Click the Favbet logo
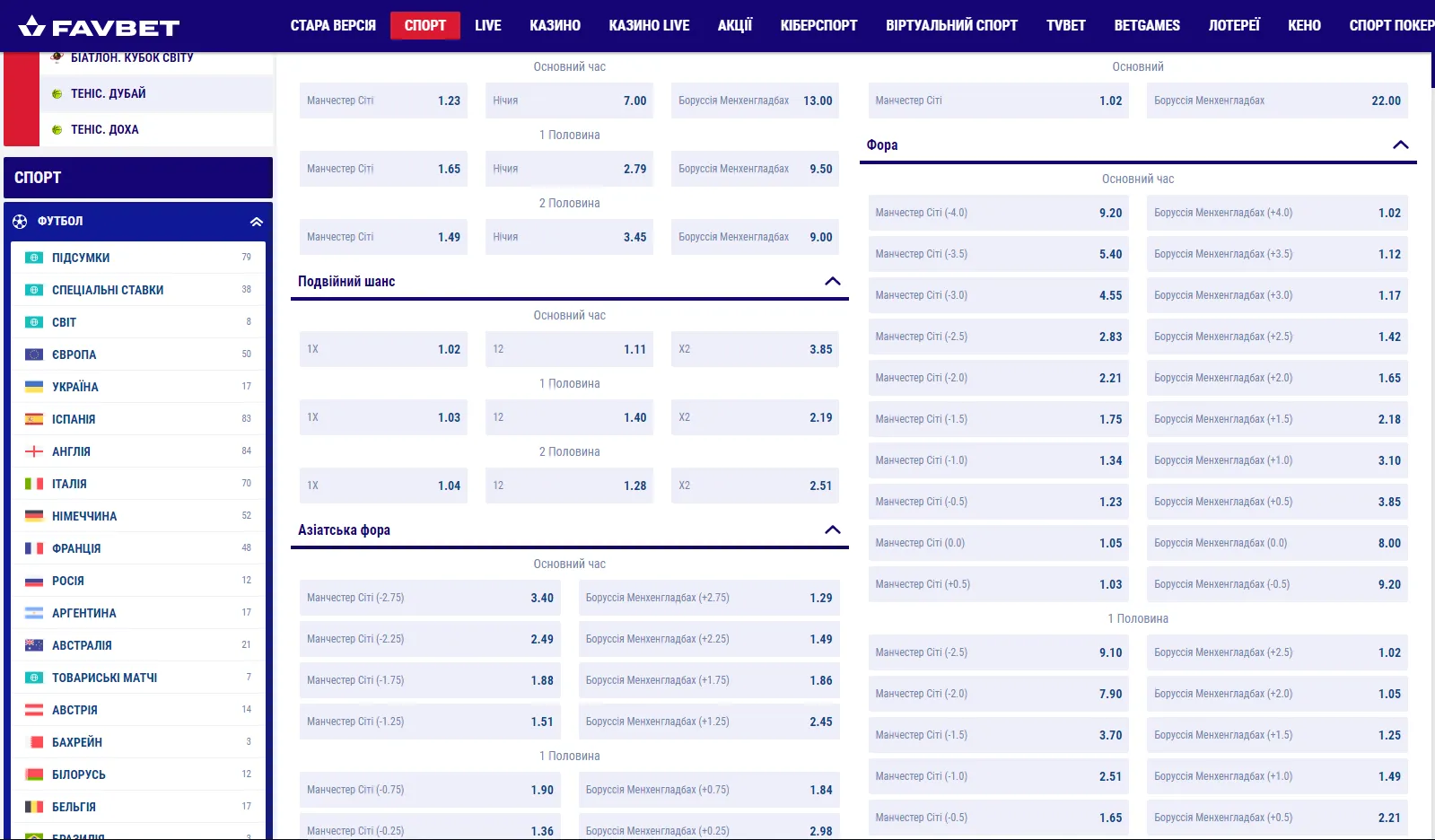Viewport: 1435px width, 840px height. (x=99, y=27)
